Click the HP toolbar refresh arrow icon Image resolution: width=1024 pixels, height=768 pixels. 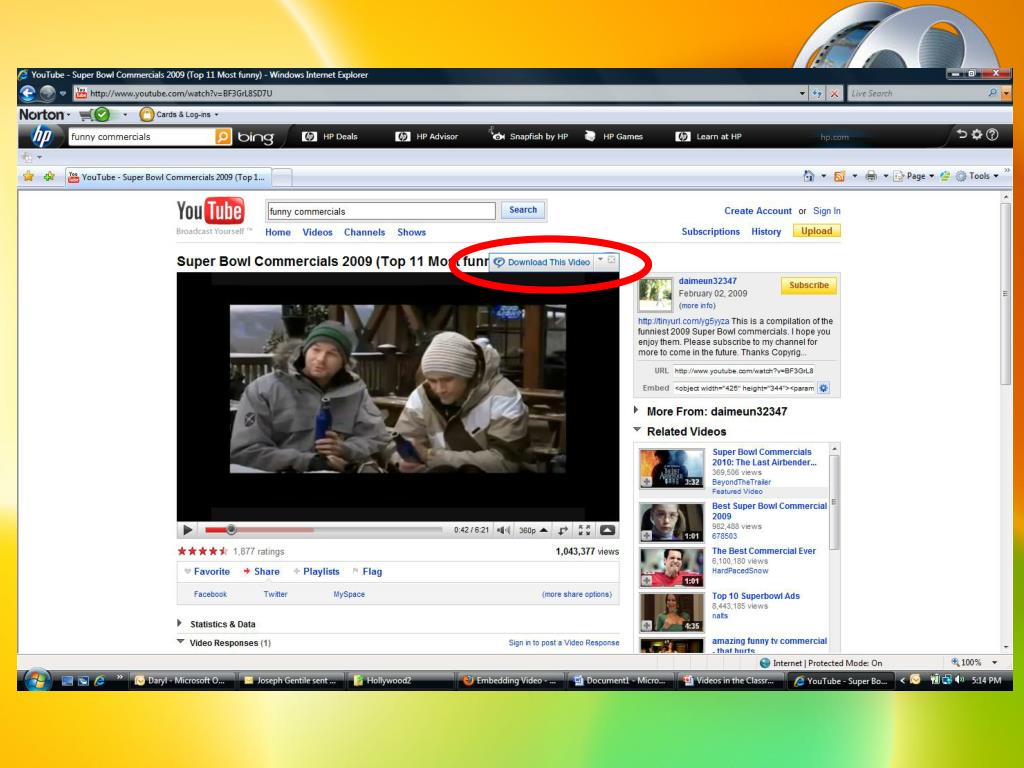tap(961, 135)
